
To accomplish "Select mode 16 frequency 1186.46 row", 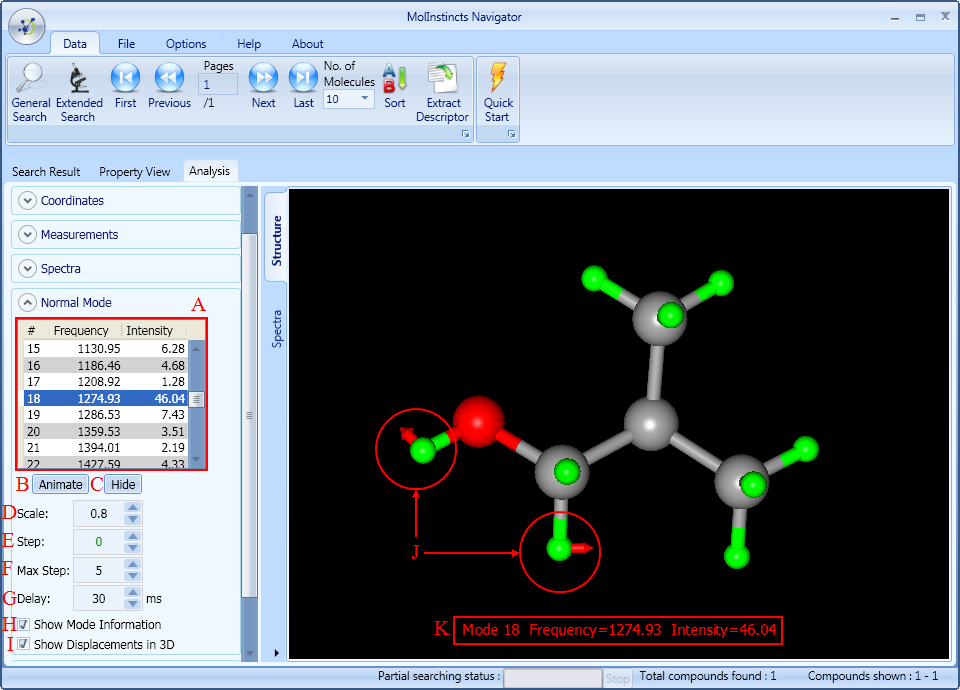I will 105,365.
